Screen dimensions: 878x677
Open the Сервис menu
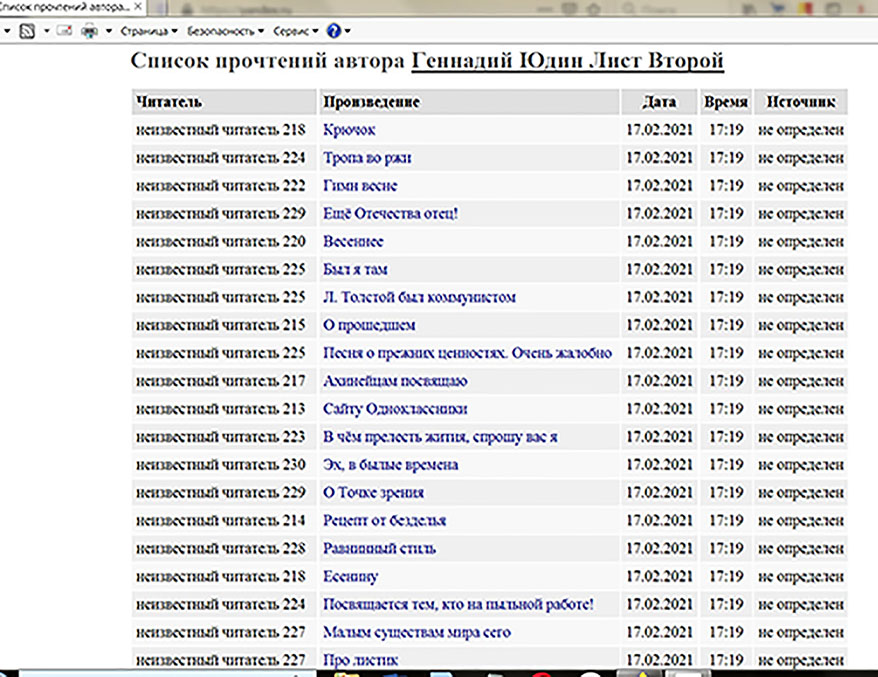296,31
